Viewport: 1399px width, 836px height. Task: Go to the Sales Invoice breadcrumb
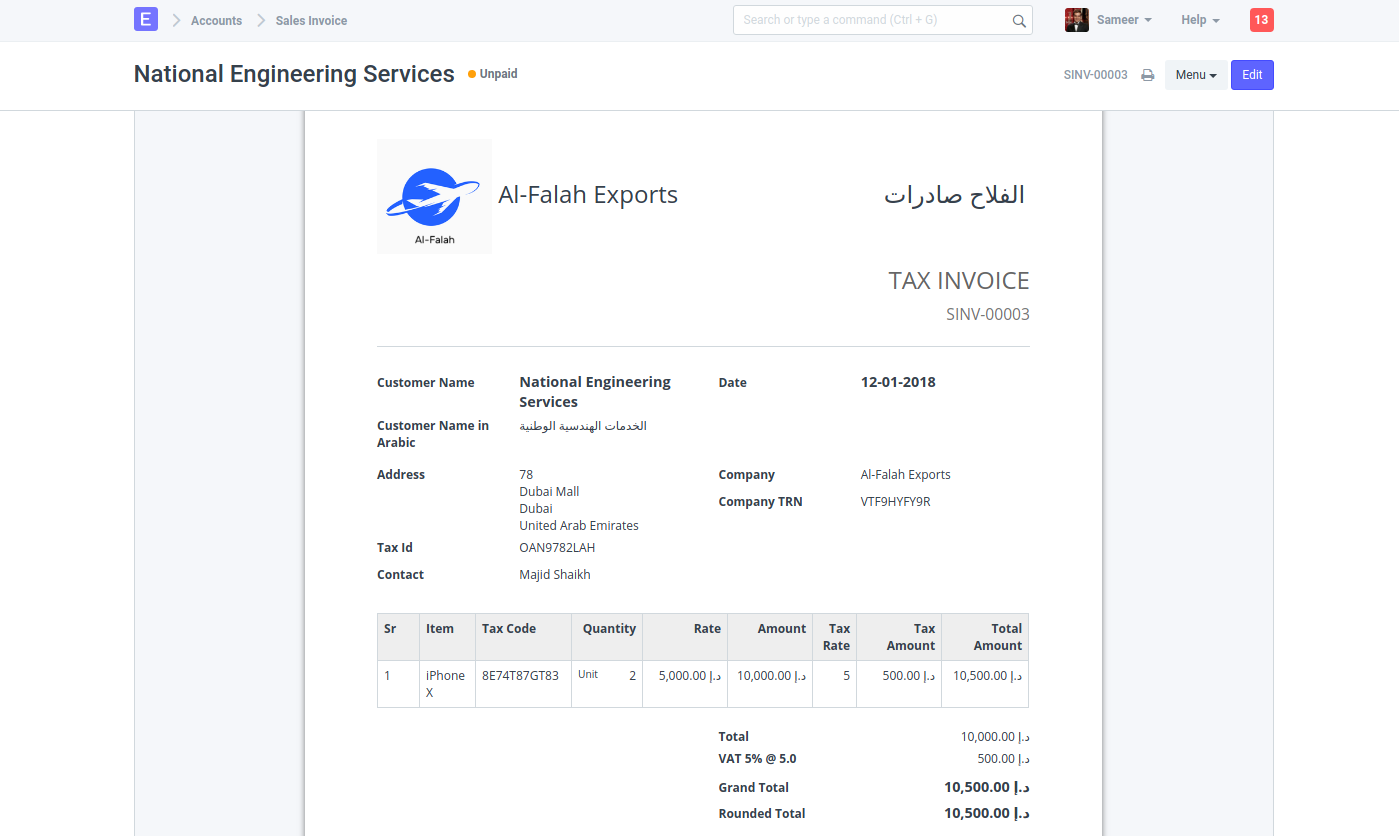point(312,20)
